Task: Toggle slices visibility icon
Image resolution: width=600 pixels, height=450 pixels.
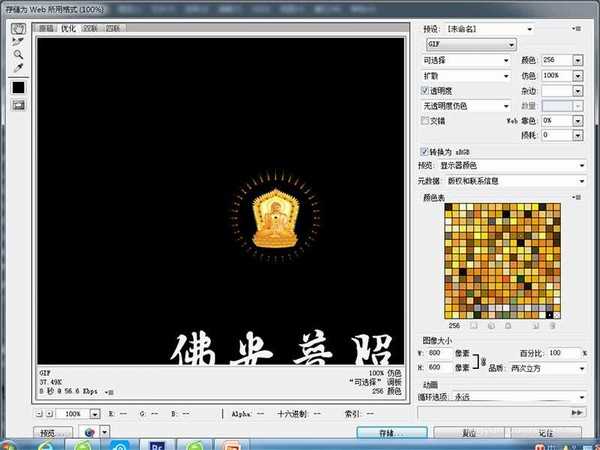Action: pos(18,106)
